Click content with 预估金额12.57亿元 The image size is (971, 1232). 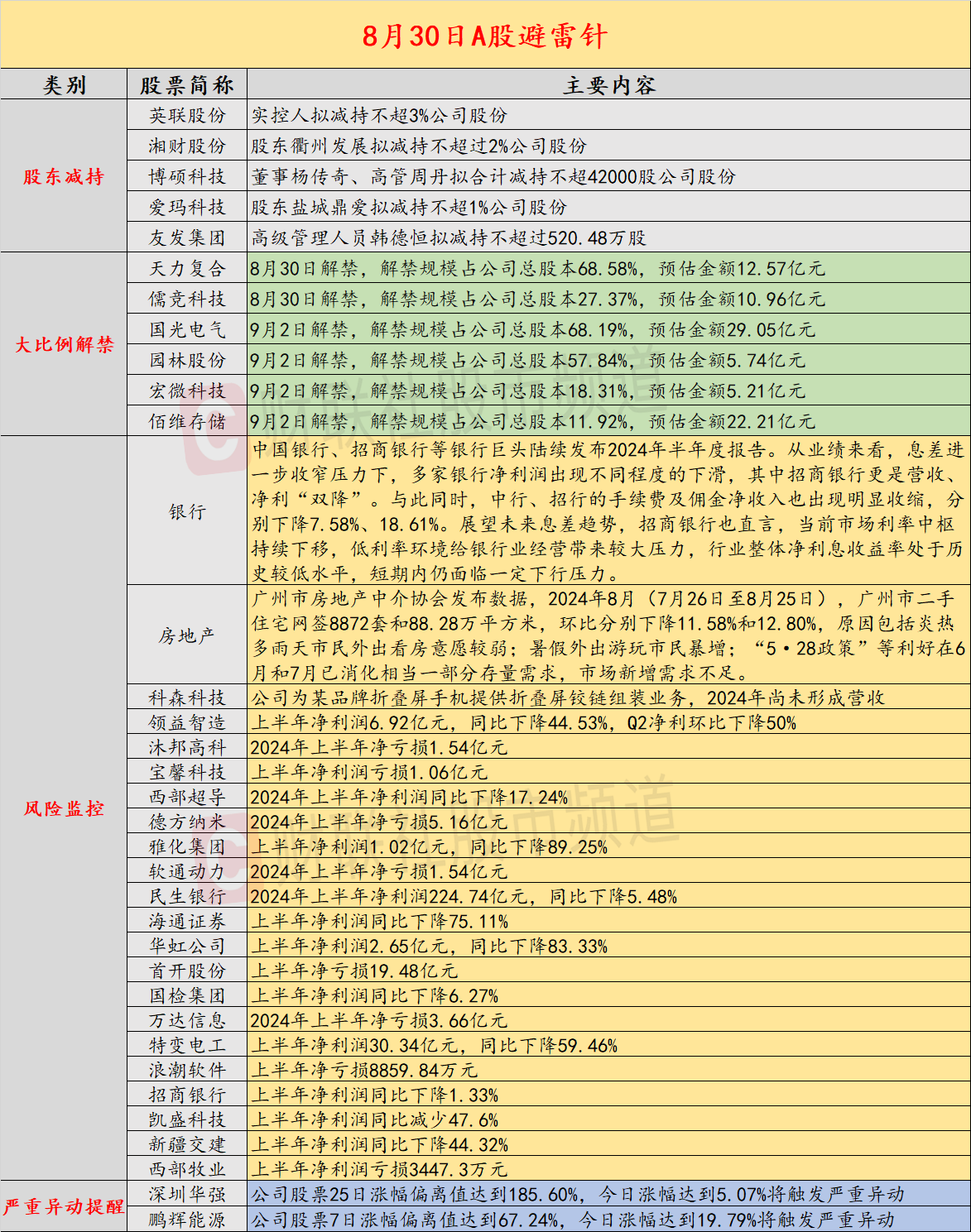pos(608,268)
